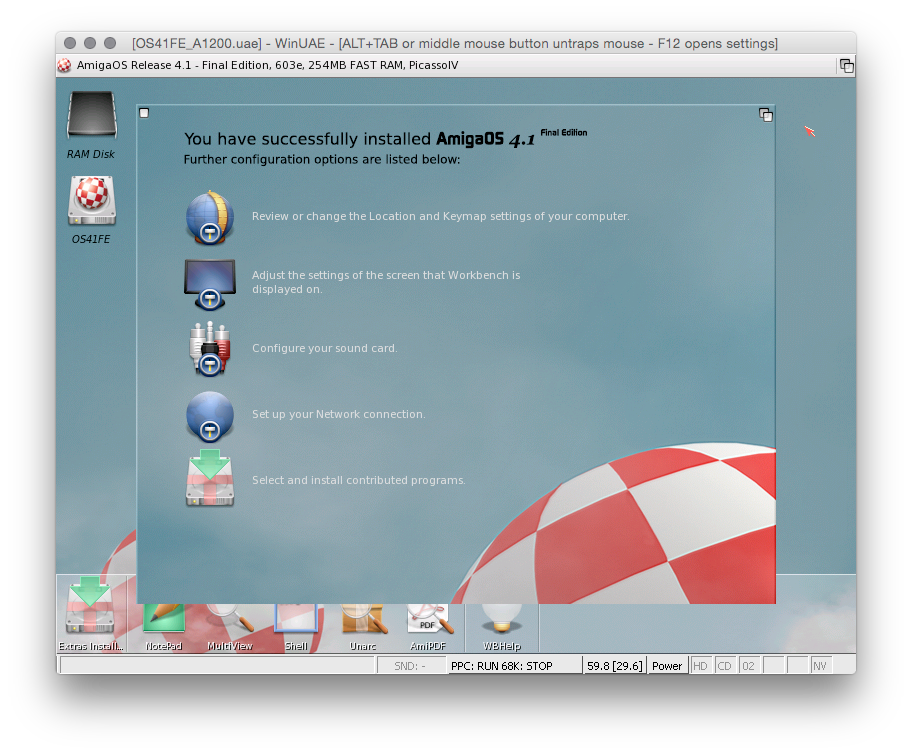This screenshot has width=912, height=754.
Task: Open the contributed programs installer icon
Action: pyautogui.click(x=210, y=478)
